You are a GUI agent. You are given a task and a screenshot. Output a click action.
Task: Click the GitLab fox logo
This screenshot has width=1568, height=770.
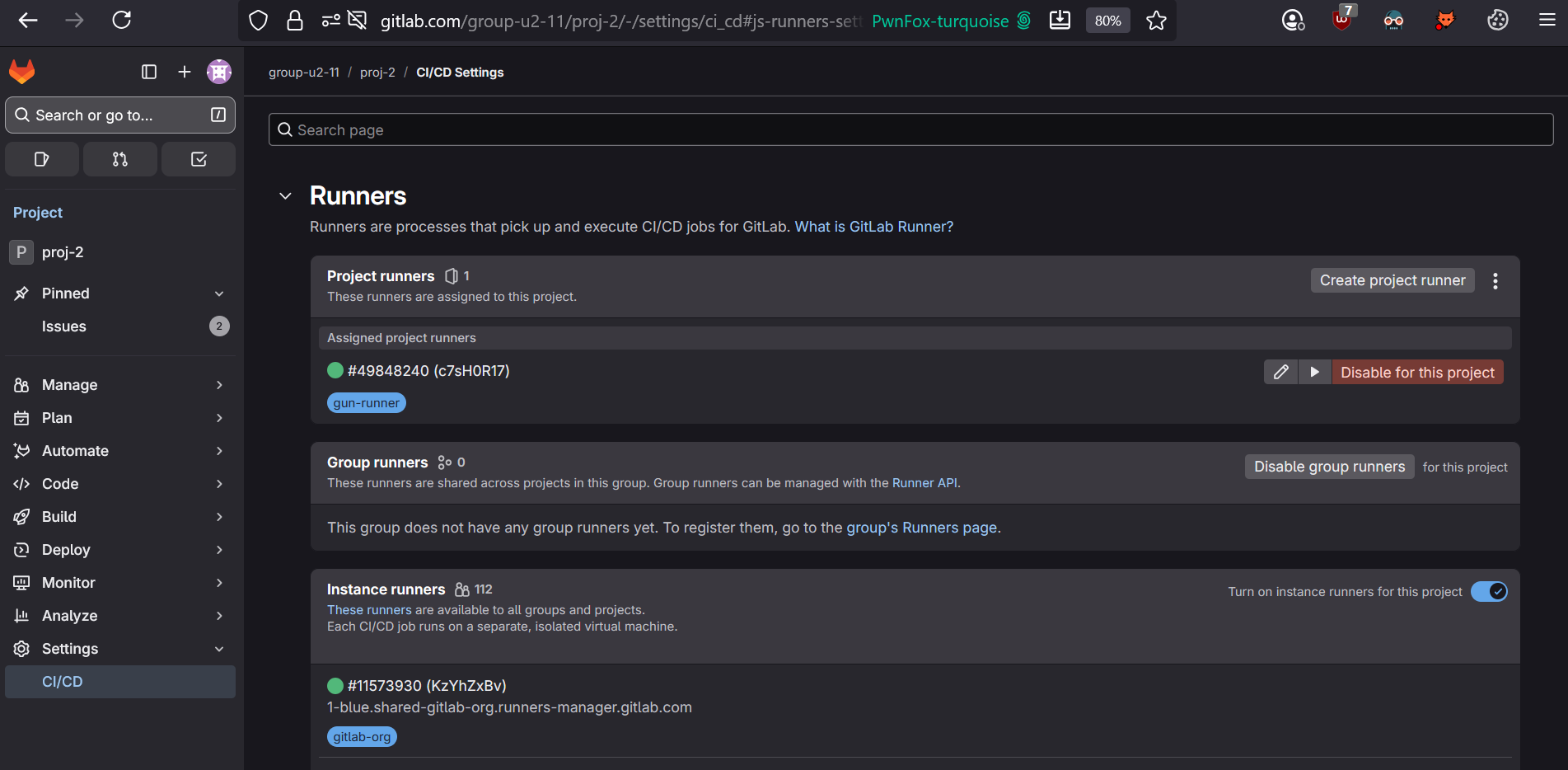(x=22, y=72)
